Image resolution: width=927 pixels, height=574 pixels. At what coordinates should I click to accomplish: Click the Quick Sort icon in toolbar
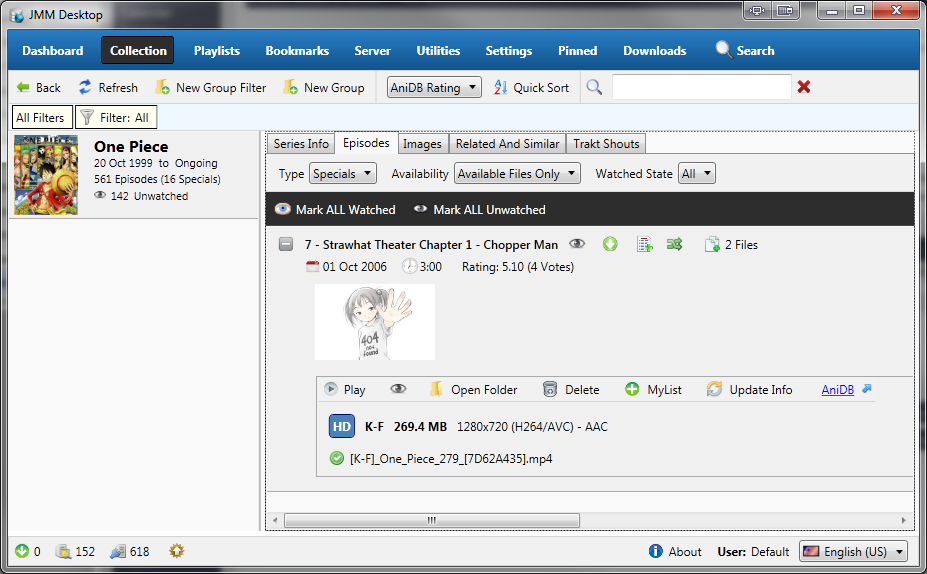click(x=502, y=87)
